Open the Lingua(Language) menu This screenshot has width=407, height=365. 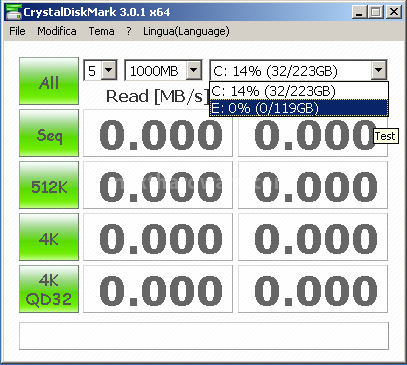click(186, 31)
